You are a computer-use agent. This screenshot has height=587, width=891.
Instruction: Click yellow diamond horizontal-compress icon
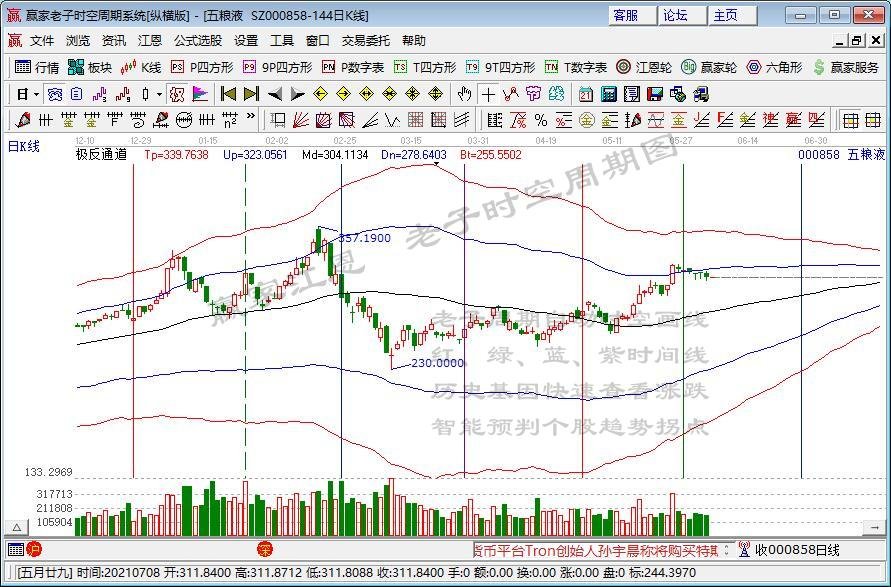coord(389,94)
